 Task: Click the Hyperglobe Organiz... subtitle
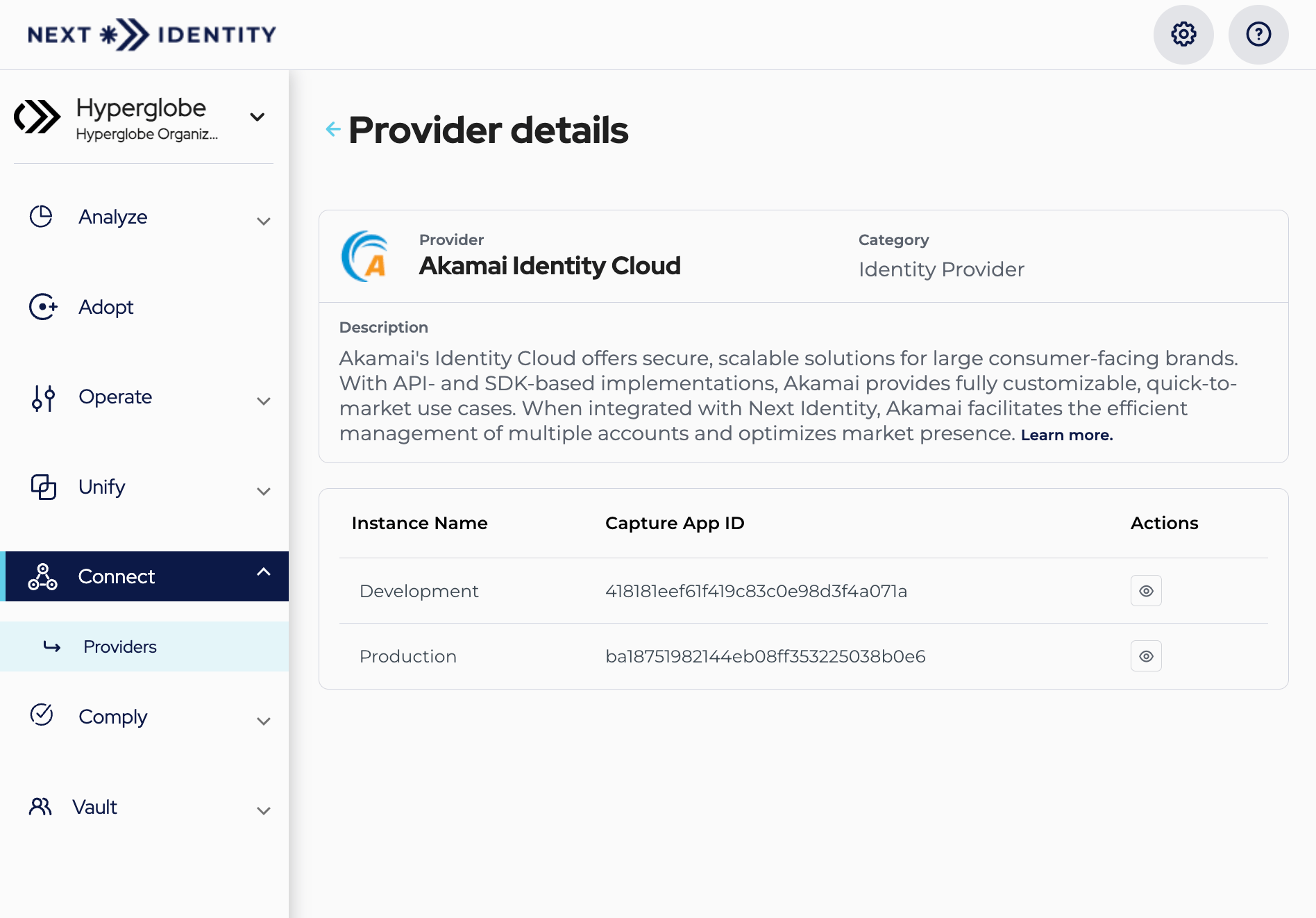click(x=147, y=134)
